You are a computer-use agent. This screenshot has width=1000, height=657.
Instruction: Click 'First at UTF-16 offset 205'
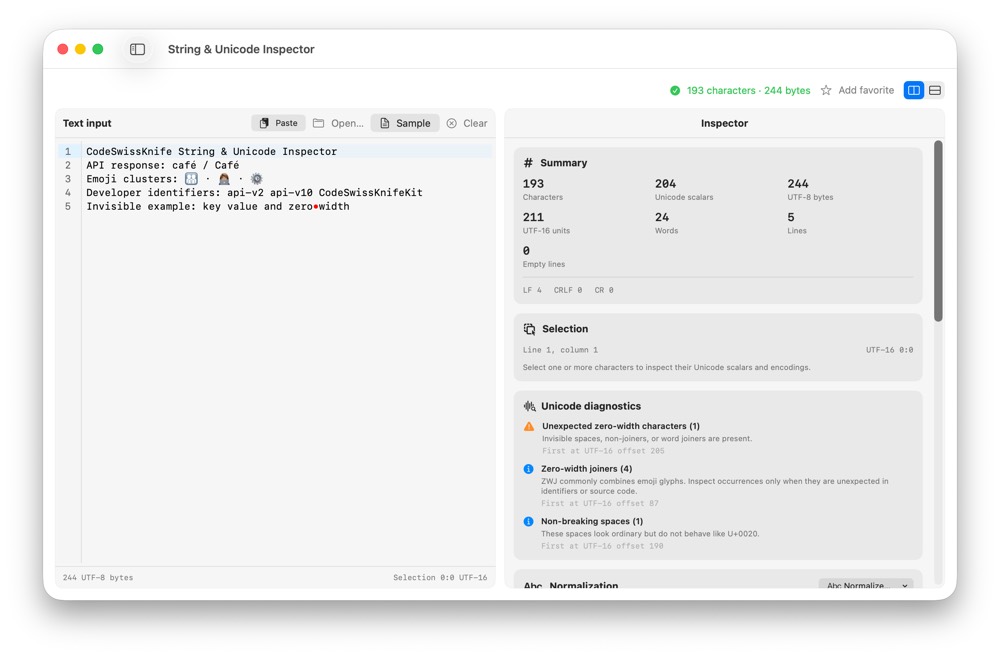tap(603, 451)
